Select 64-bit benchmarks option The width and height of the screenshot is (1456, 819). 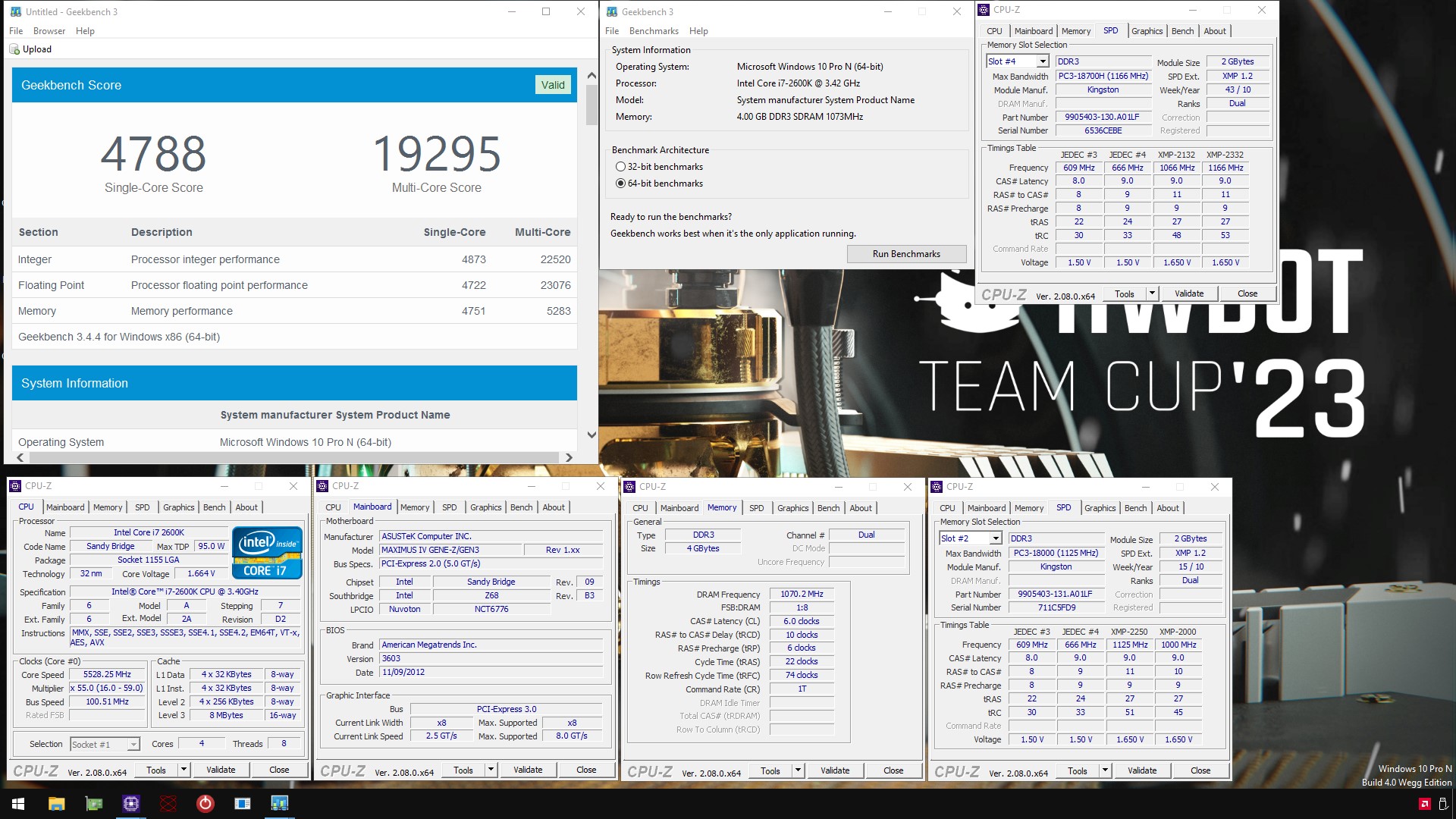tap(659, 184)
